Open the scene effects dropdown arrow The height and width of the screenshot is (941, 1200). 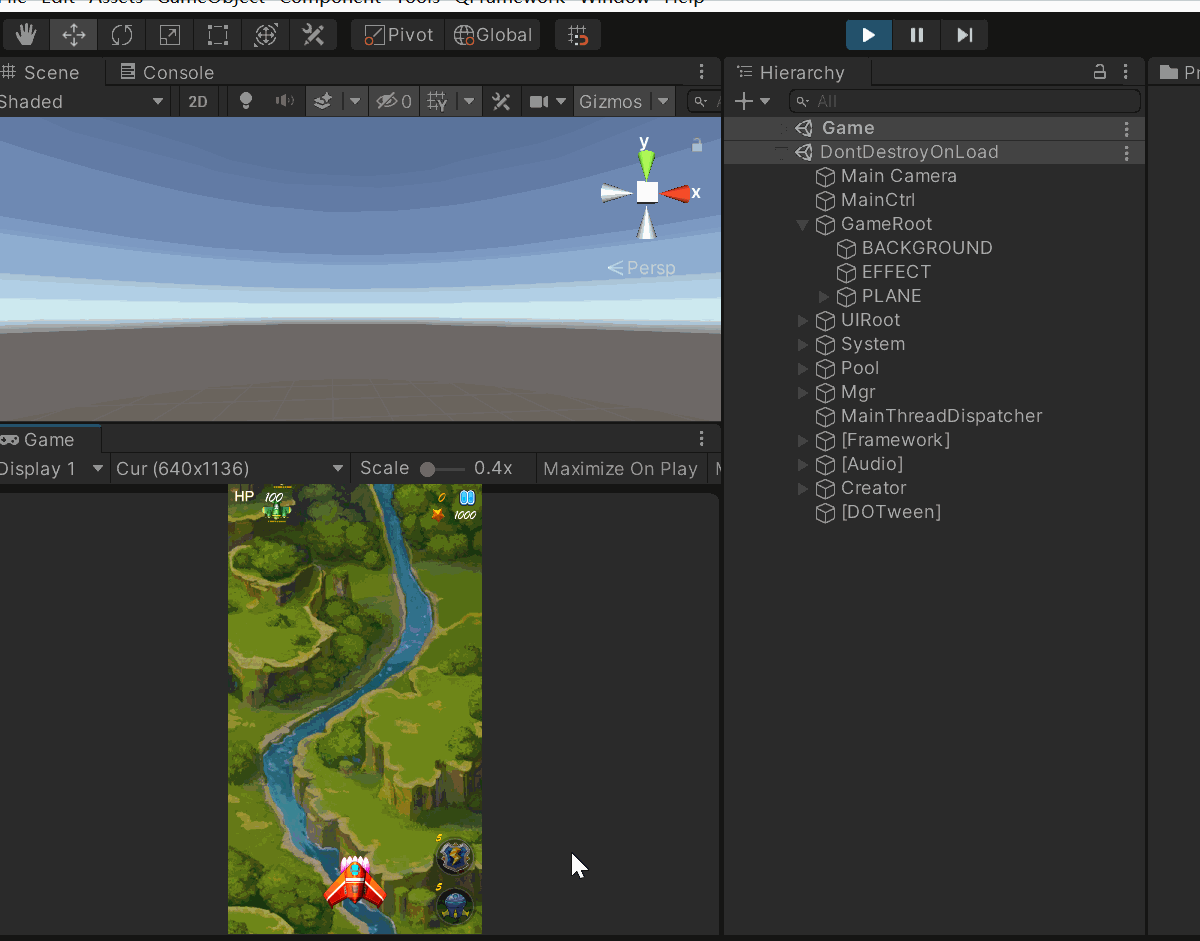click(x=355, y=101)
